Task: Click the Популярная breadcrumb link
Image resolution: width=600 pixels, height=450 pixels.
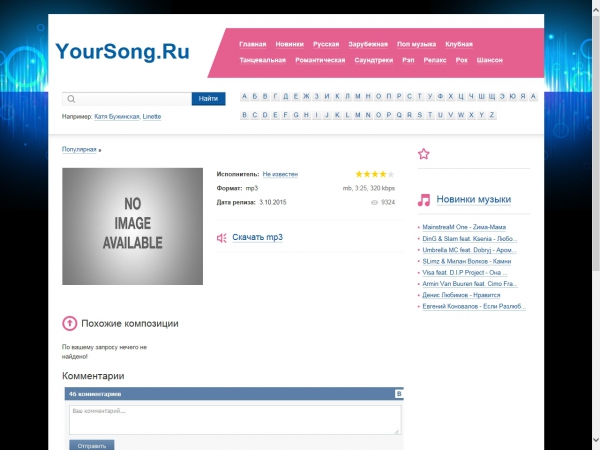Action: 79,149
